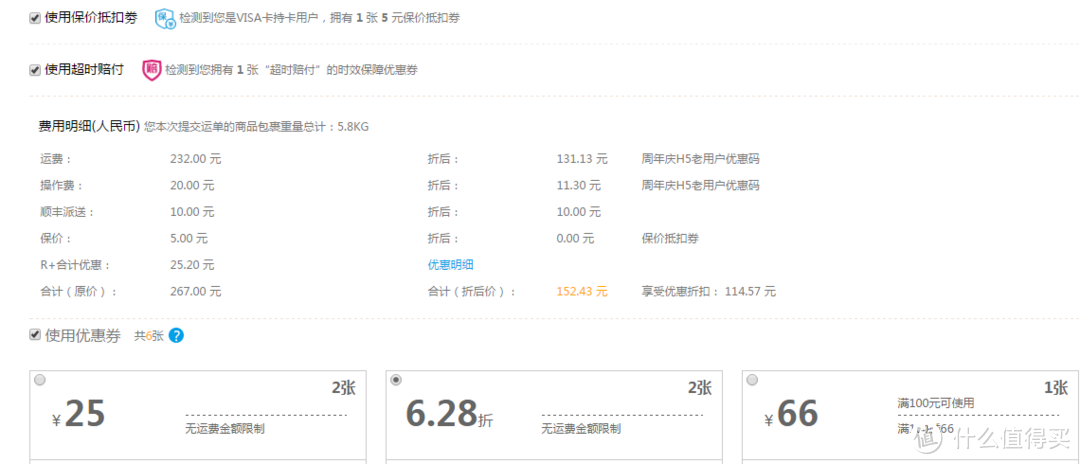Click the 2张 count on 6.28折 coupon
Screen dimensions: 1080x464
699,388
